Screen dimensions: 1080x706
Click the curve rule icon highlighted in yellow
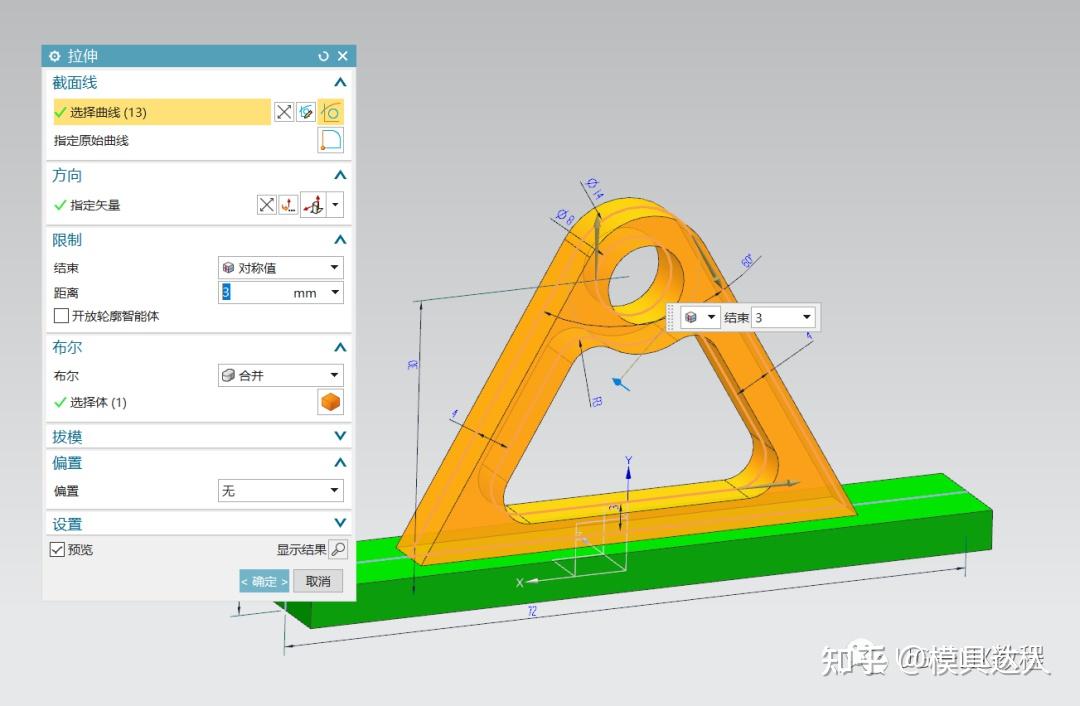(331, 112)
